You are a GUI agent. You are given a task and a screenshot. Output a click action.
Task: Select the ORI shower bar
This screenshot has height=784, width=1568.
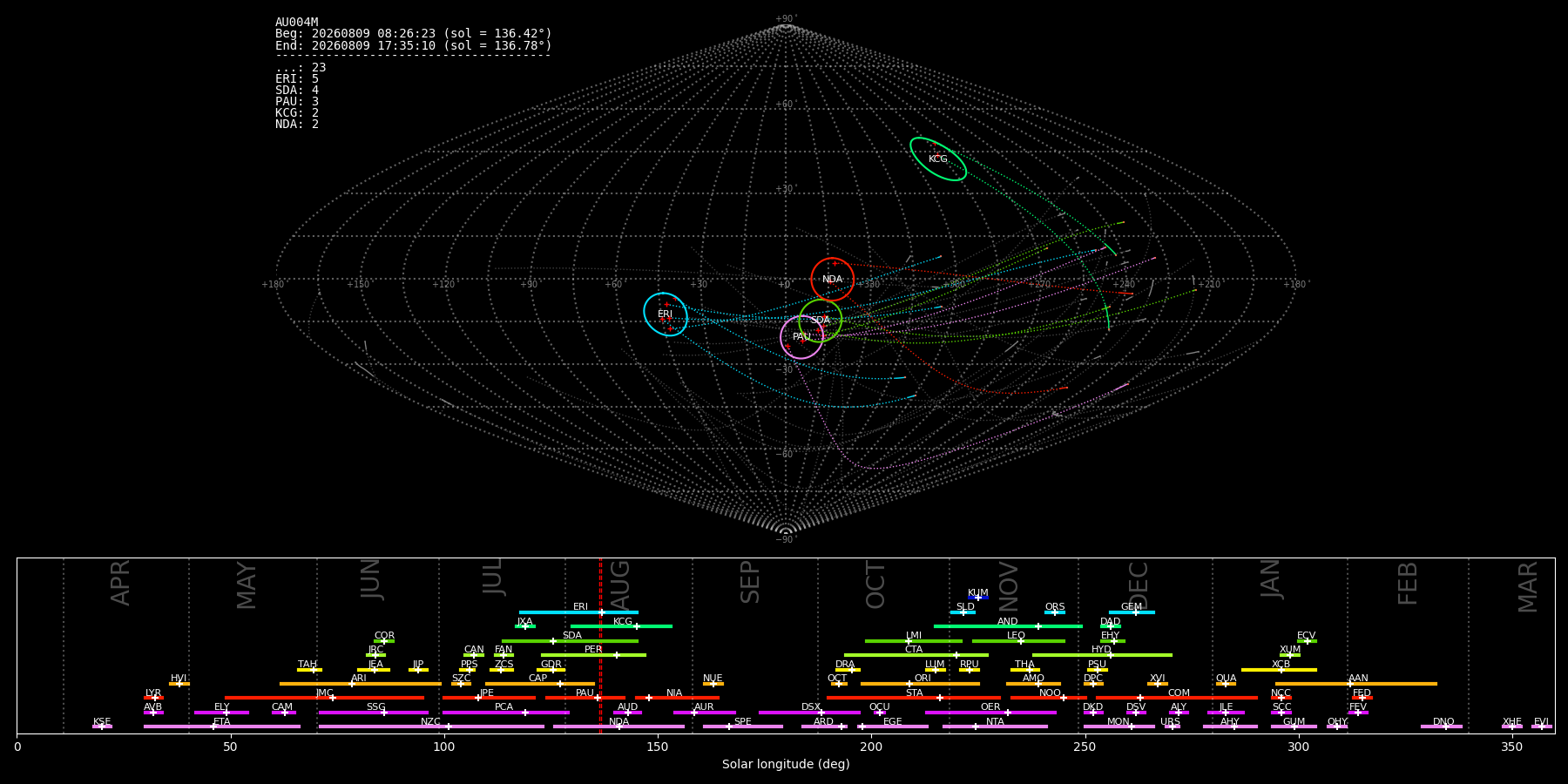(920, 684)
